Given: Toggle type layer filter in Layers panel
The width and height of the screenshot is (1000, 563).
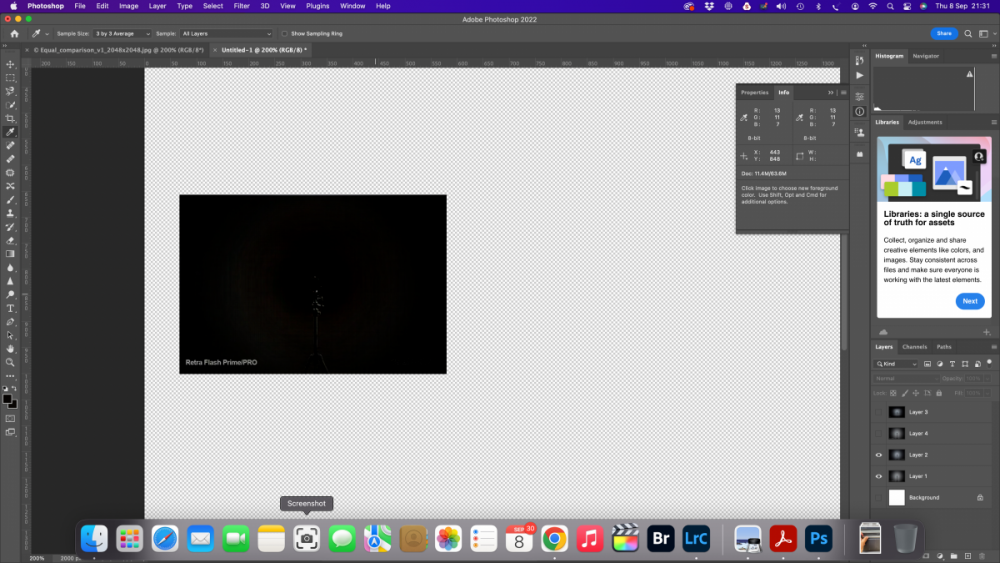Looking at the screenshot, I should coord(952,364).
